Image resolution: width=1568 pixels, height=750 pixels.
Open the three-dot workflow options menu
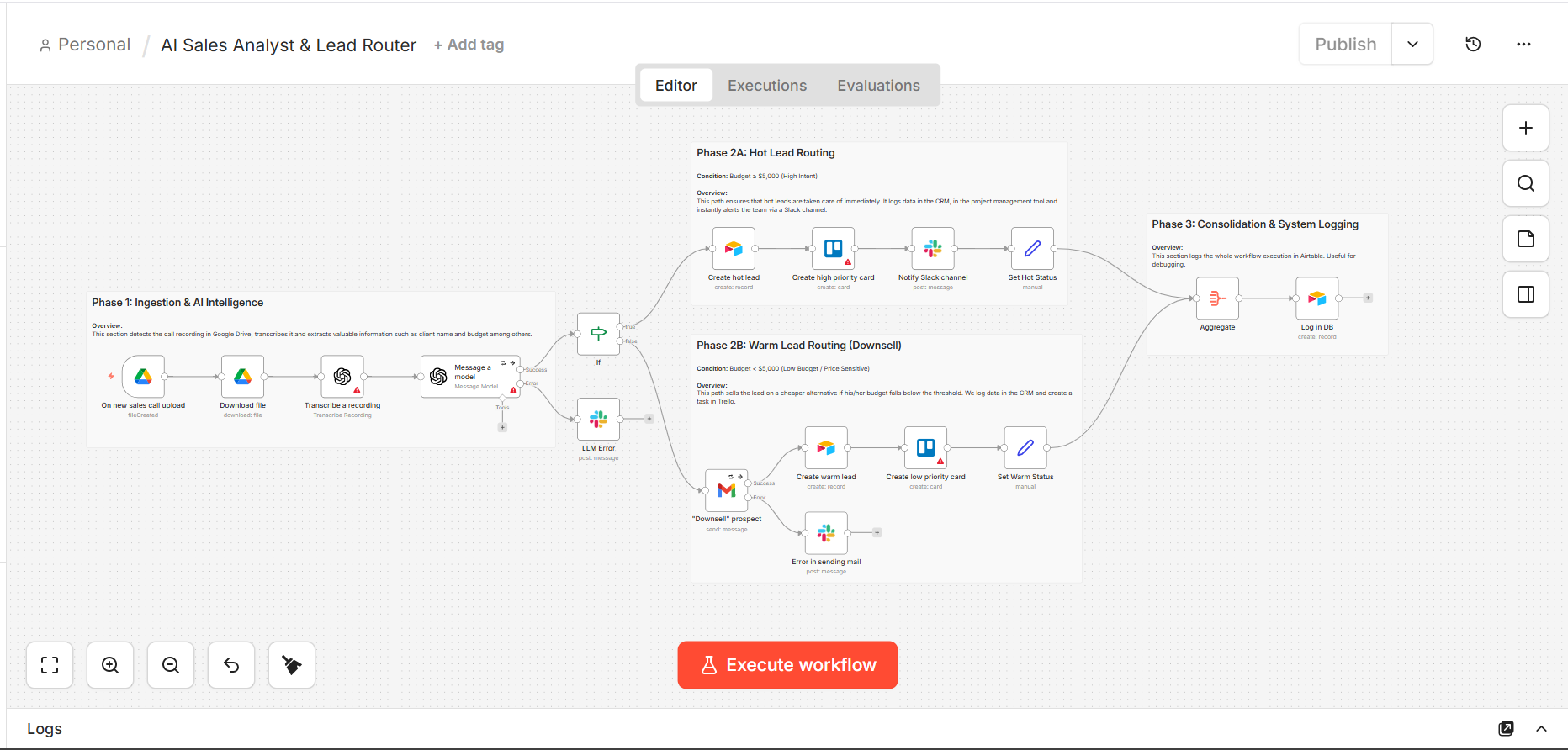(1523, 45)
